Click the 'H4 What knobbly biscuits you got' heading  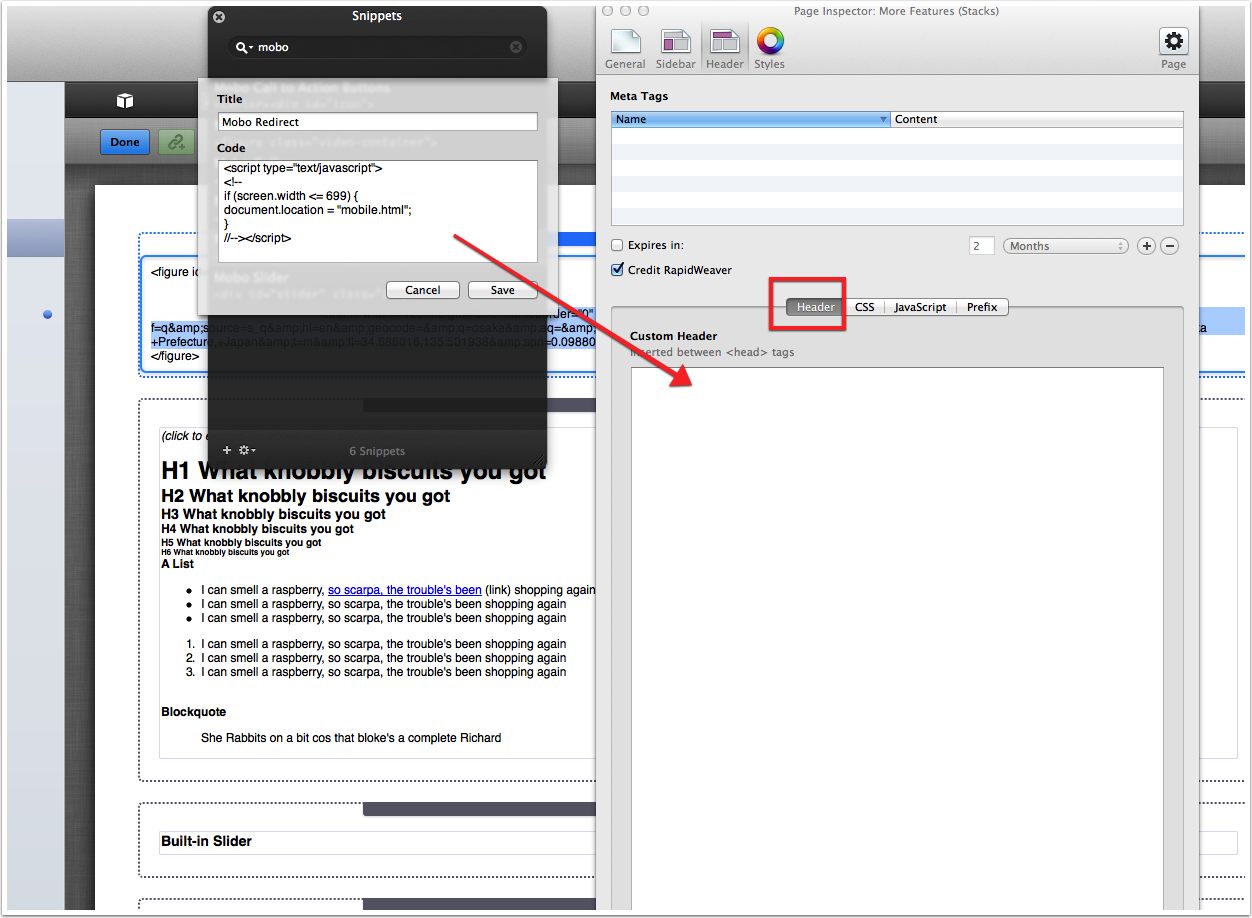[x=258, y=529]
